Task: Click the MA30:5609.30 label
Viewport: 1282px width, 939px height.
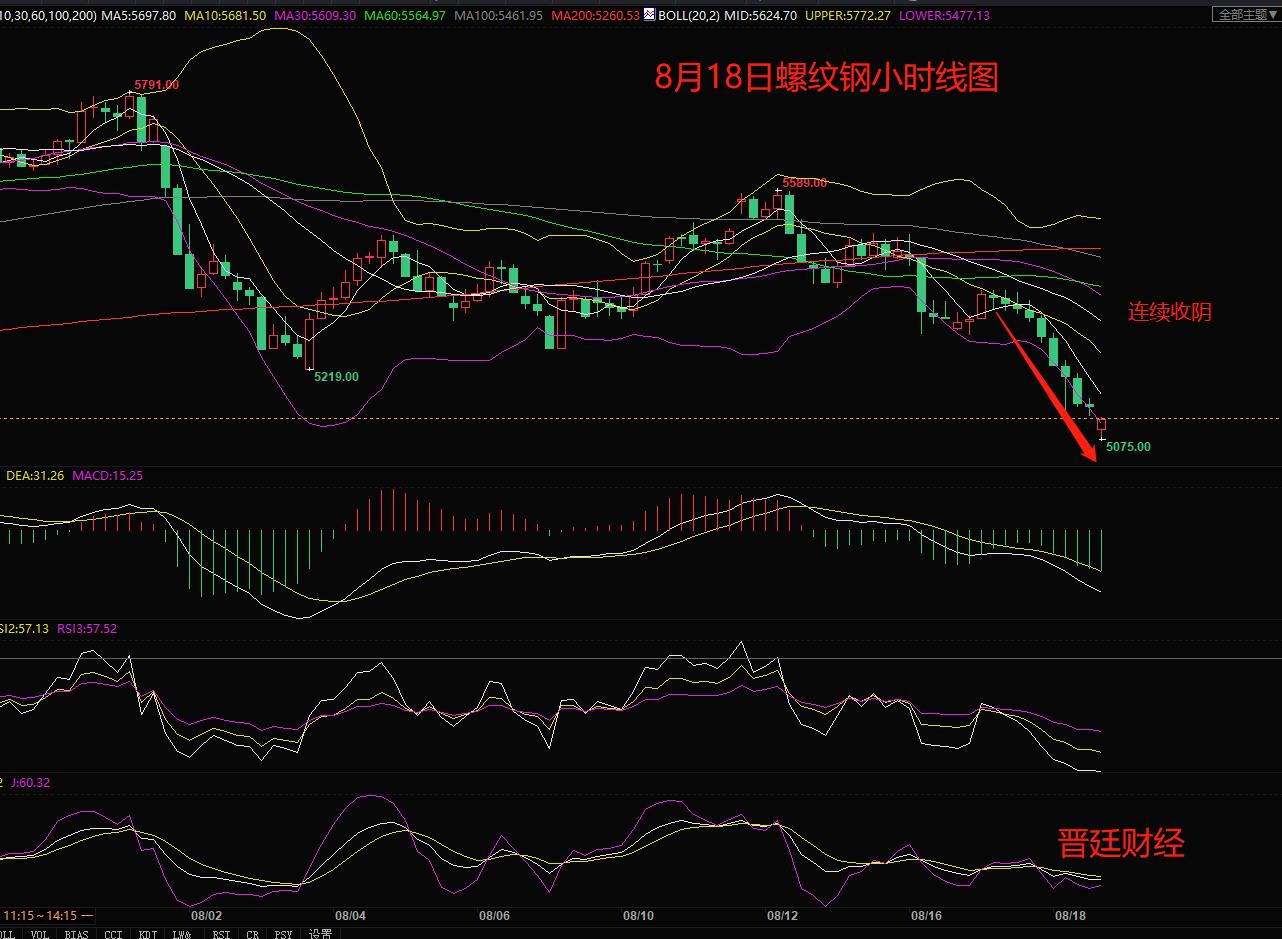Action: pyautogui.click(x=315, y=15)
